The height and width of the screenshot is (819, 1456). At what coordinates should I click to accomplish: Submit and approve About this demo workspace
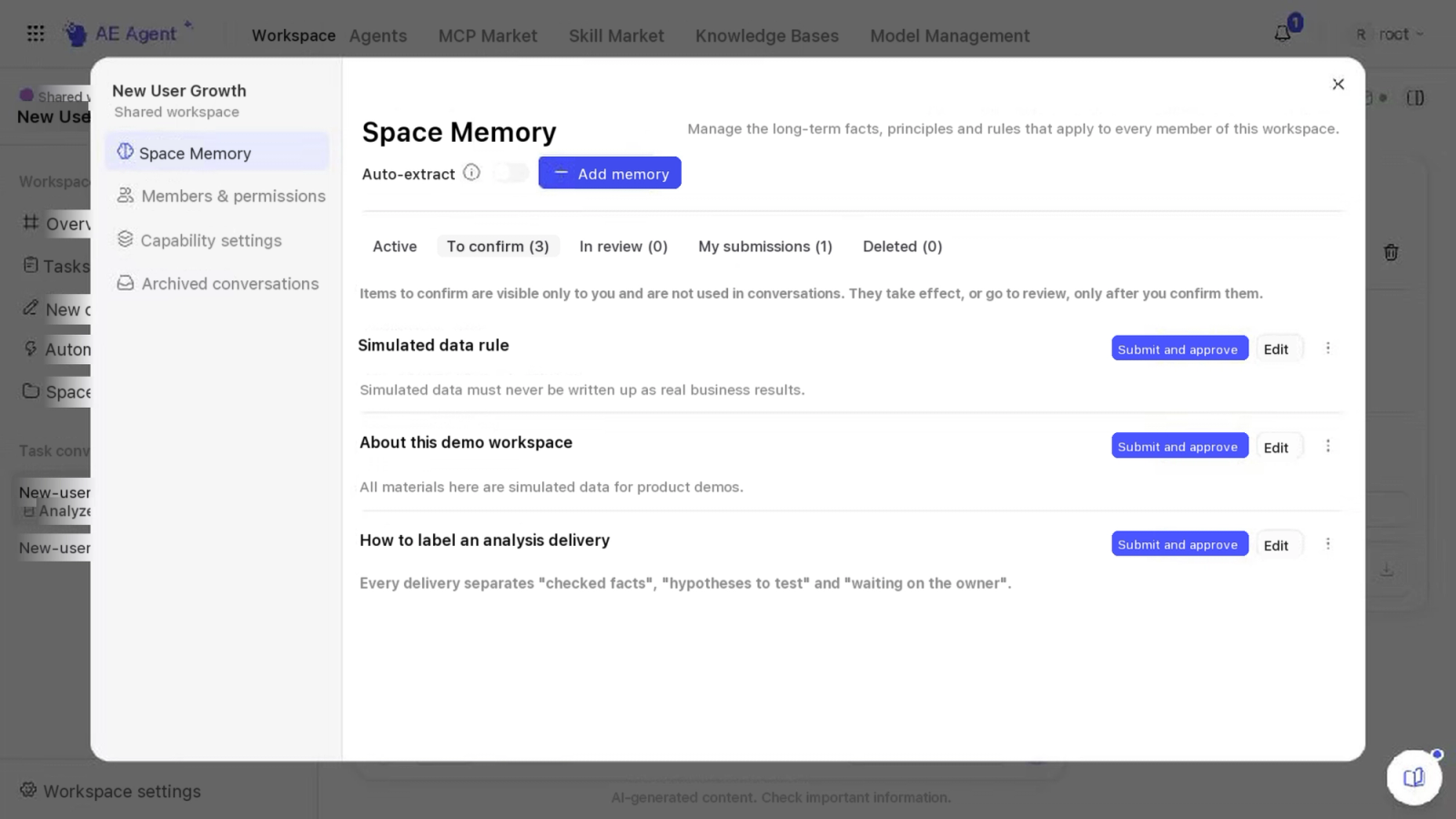click(x=1179, y=446)
